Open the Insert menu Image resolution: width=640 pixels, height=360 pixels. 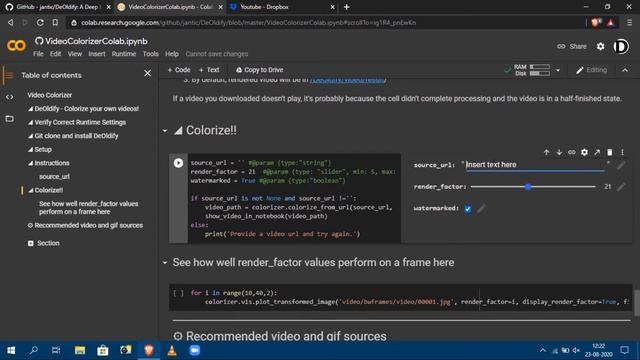[97, 54]
